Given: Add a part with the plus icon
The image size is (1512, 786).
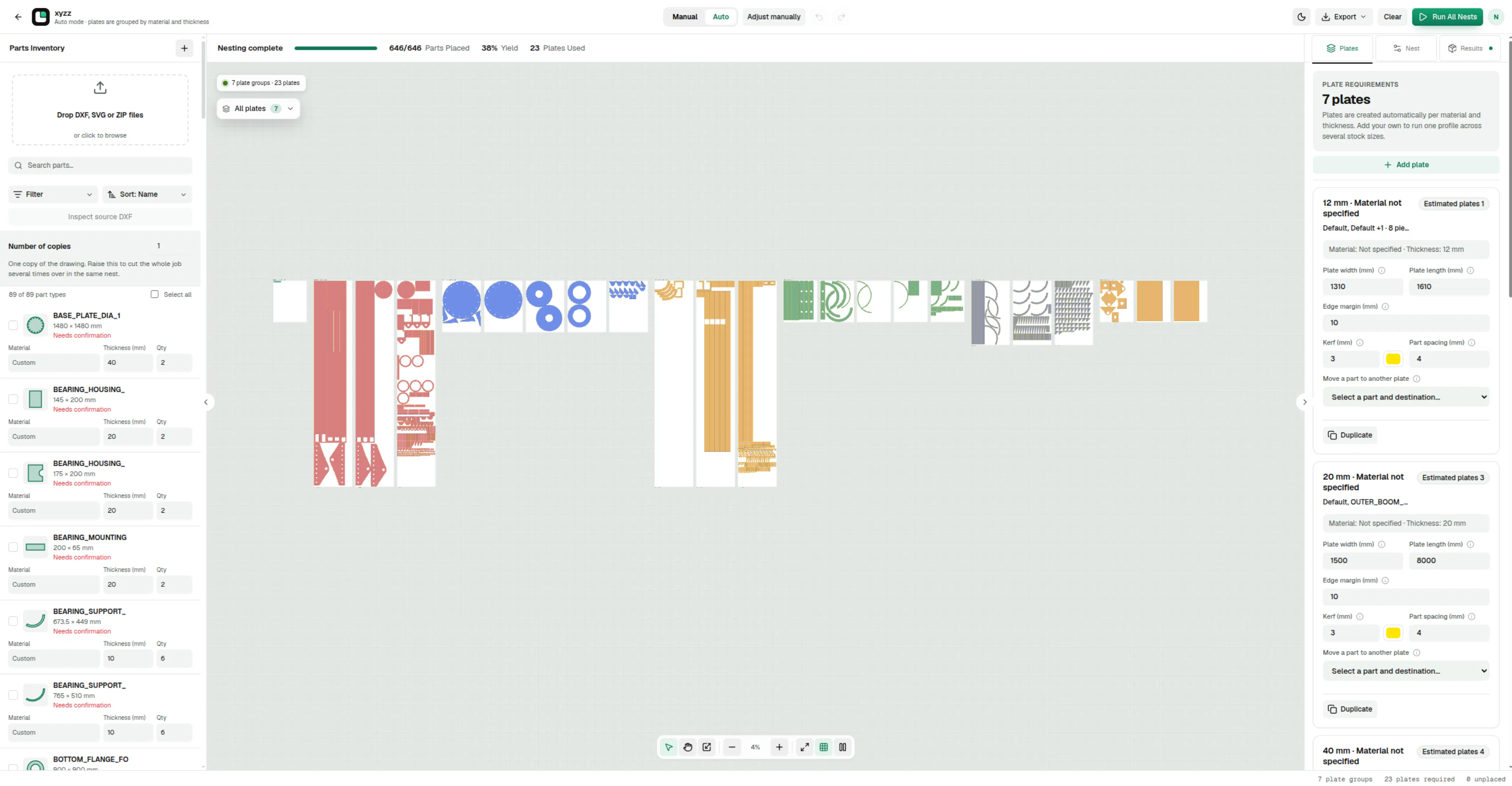Looking at the screenshot, I should click(184, 48).
